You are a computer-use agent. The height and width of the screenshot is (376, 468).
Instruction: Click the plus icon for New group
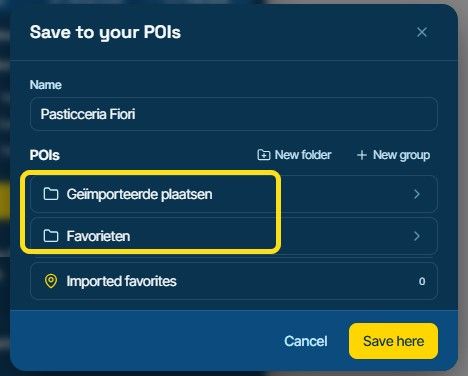pos(362,155)
